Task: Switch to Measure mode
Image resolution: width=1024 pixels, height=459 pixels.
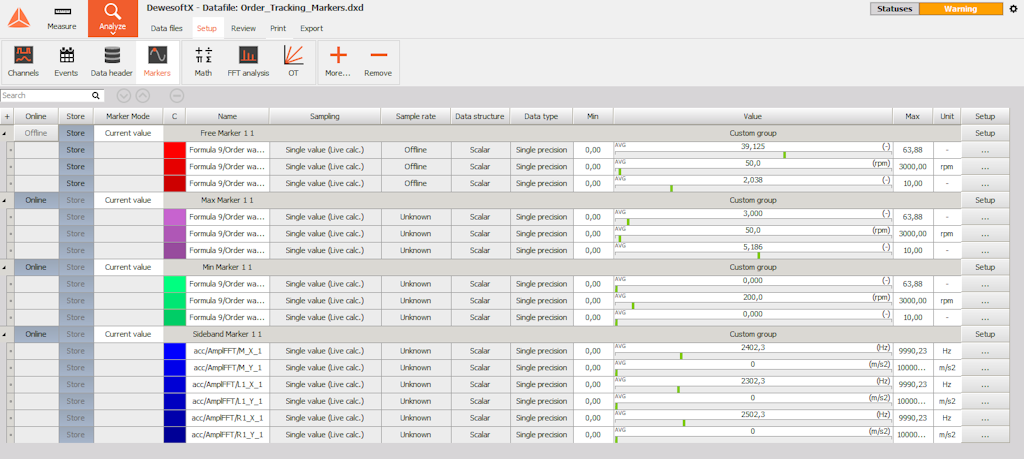Action: click(62, 18)
